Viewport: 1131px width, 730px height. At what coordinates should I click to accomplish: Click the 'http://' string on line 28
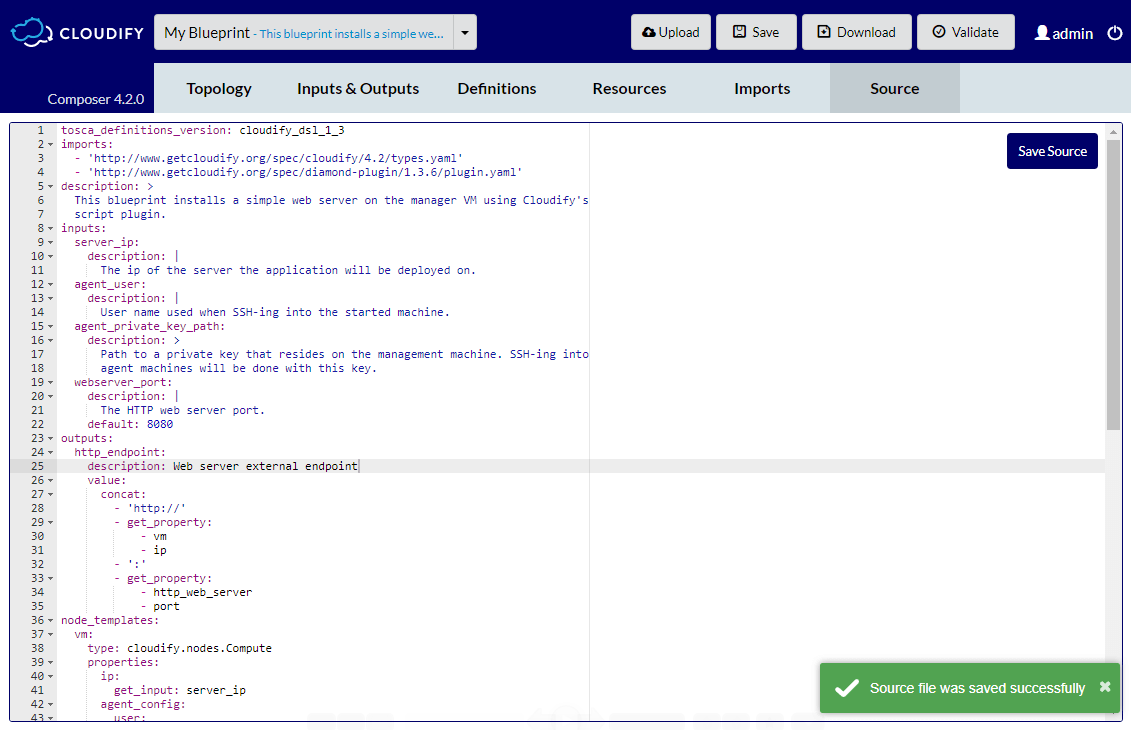[156, 509]
